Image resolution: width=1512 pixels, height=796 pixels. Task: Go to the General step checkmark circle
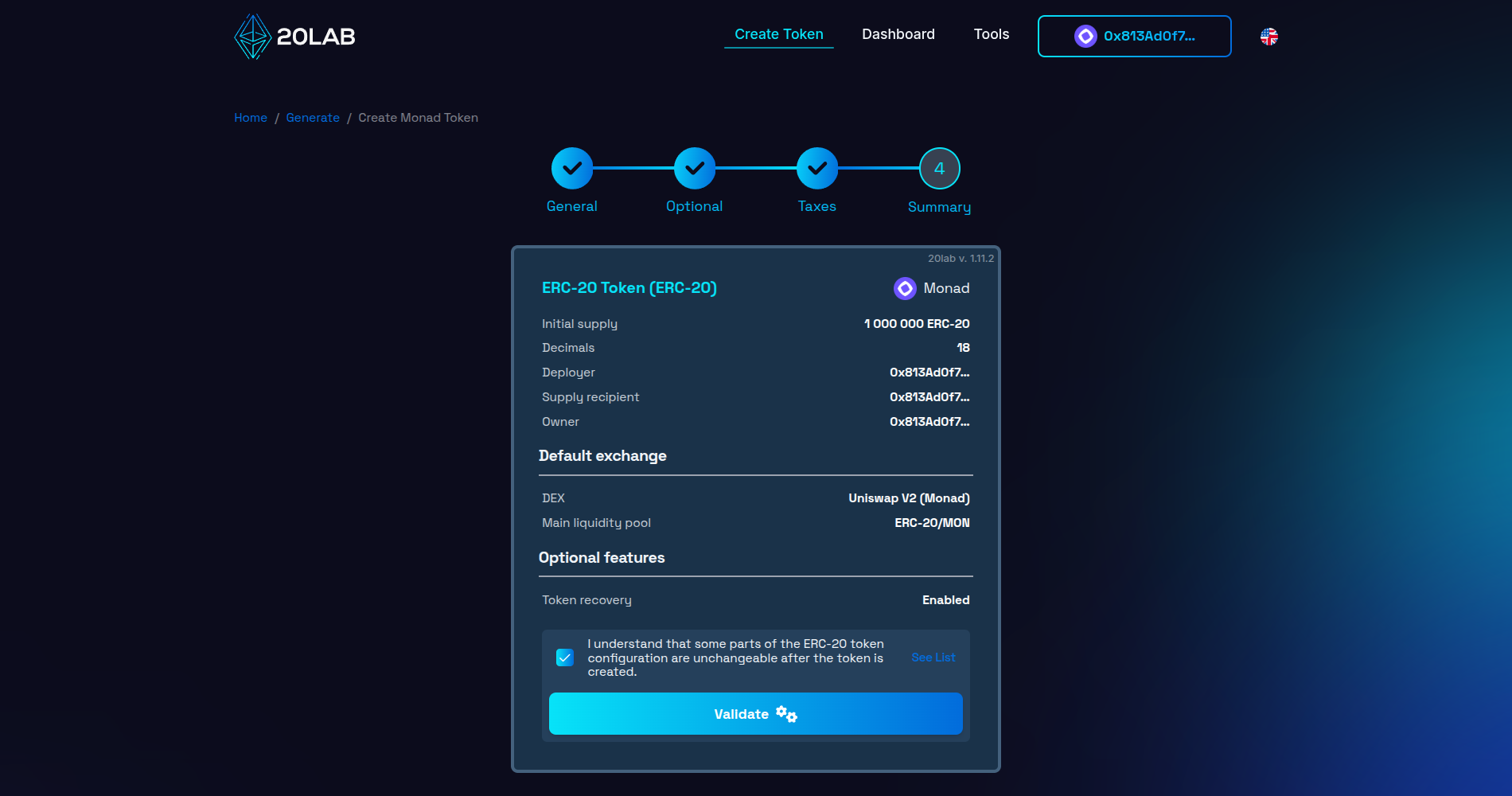click(x=572, y=169)
